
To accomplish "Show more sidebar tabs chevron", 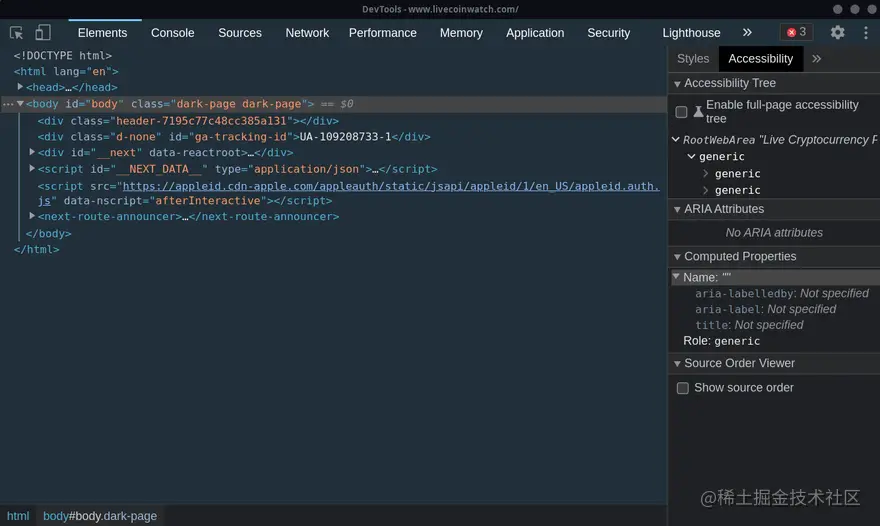I will pos(817,59).
